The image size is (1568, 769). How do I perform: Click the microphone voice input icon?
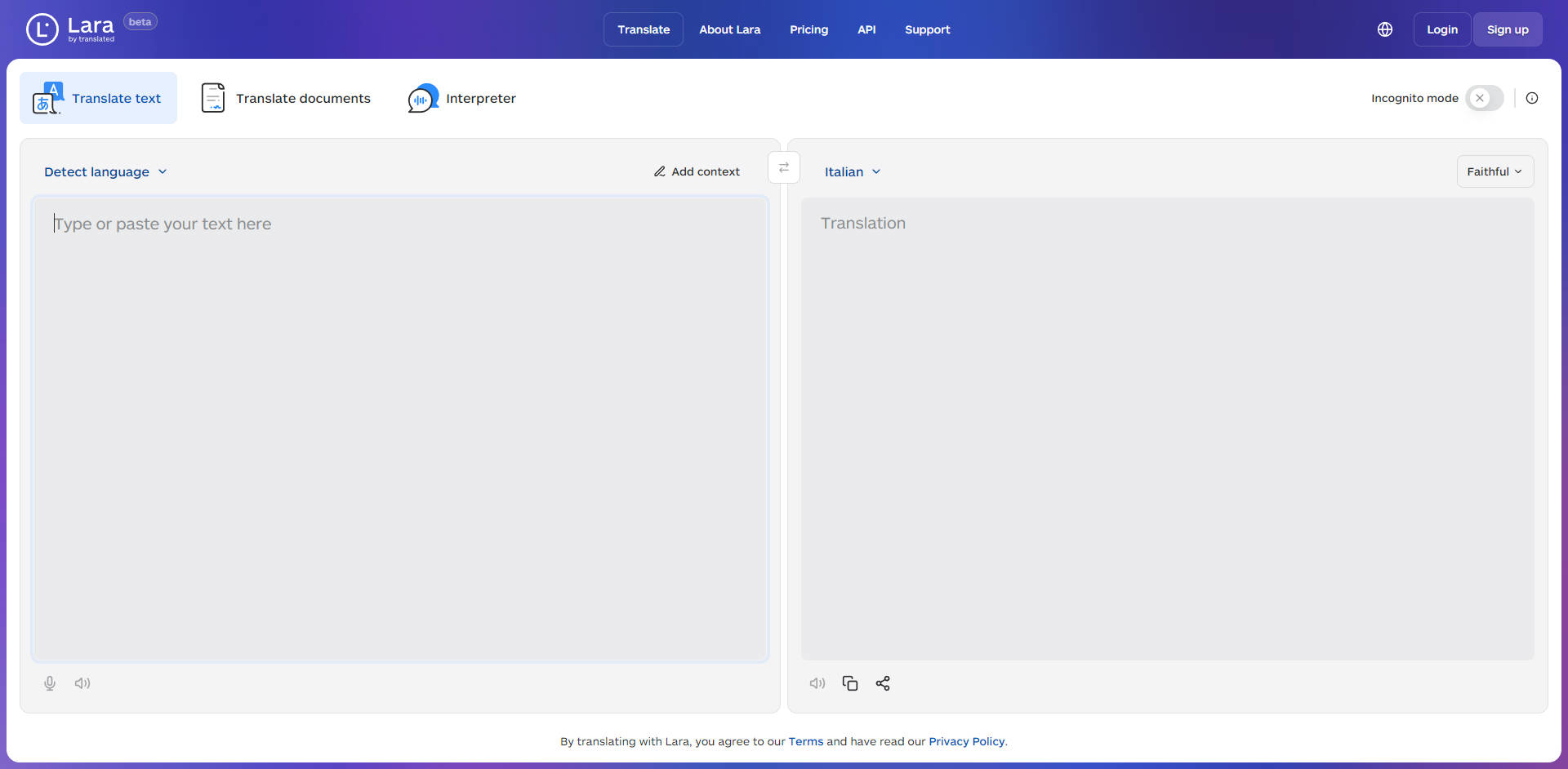coord(50,683)
